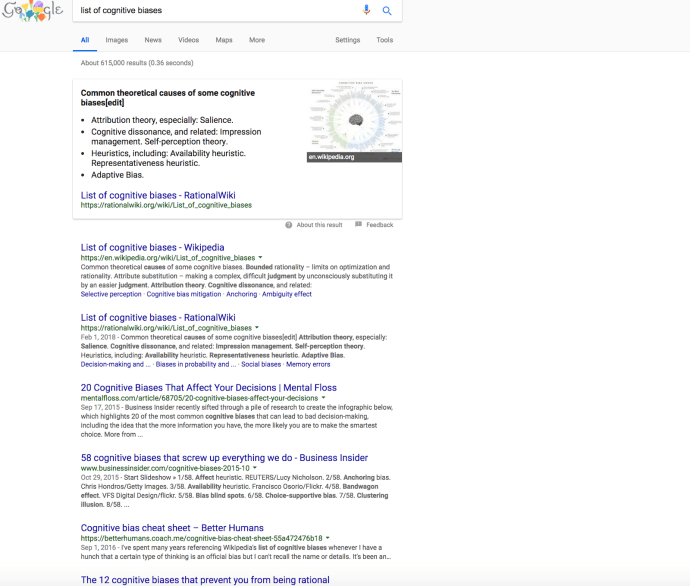The image size is (690, 586).
Task: Select the All tab
Action: pos(85,40)
